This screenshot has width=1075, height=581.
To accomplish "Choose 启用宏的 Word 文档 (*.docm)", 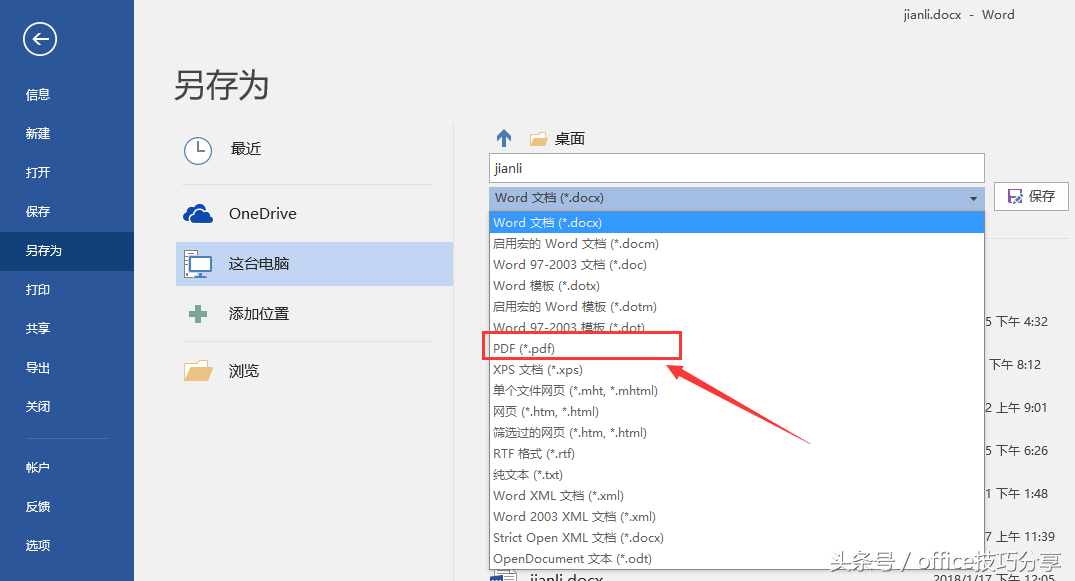I will click(x=736, y=244).
